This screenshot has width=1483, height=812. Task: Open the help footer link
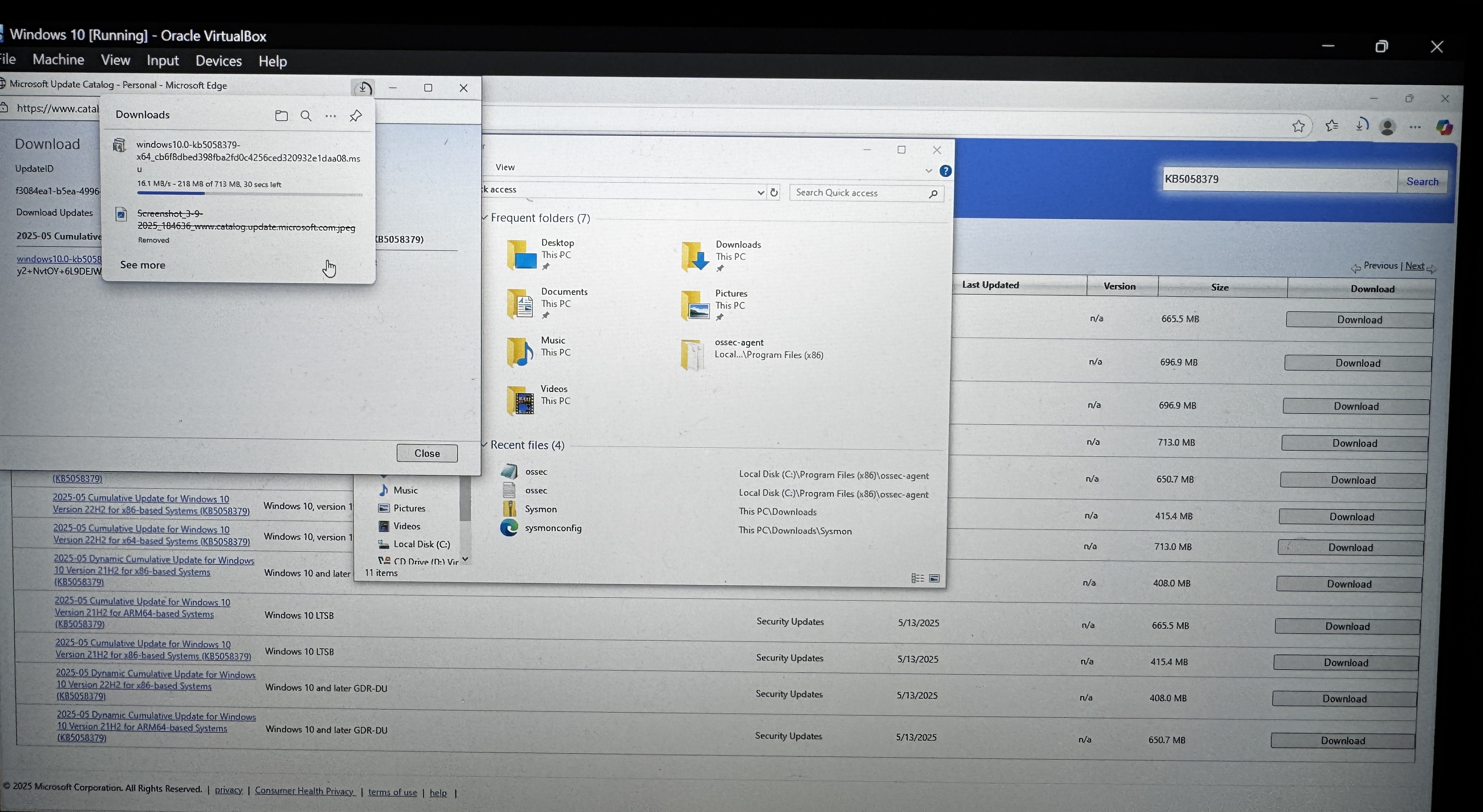(438, 793)
